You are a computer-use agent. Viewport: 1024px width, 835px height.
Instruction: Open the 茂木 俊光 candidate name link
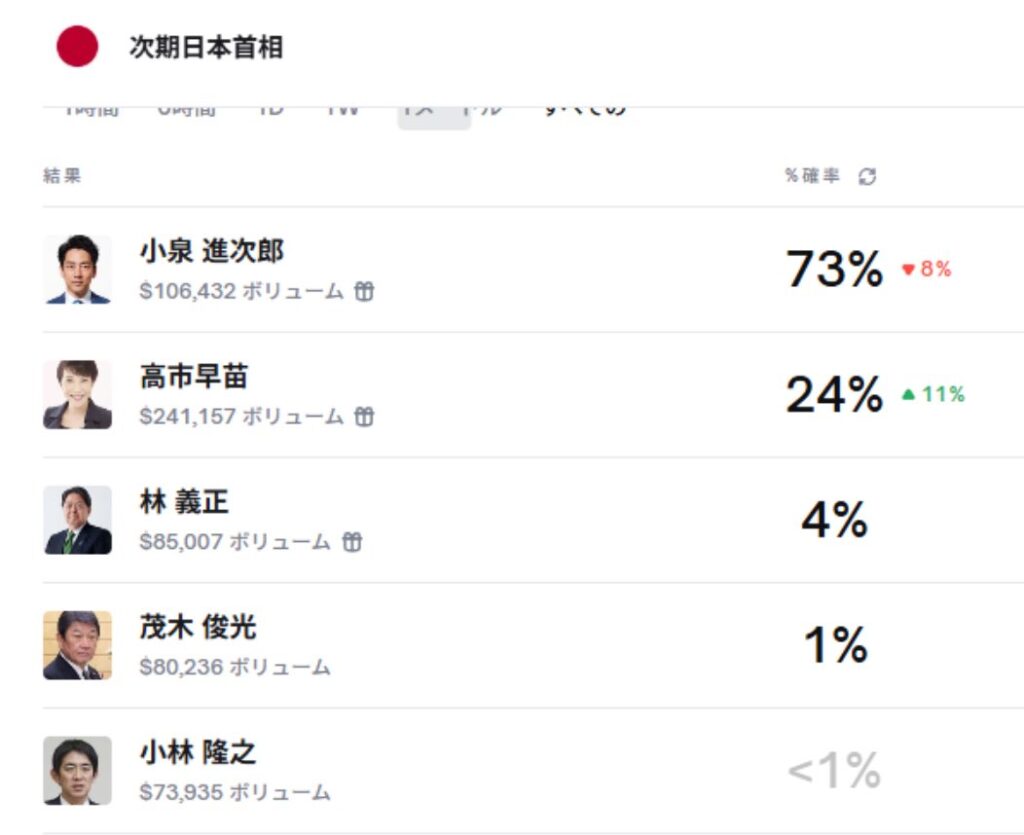point(198,627)
